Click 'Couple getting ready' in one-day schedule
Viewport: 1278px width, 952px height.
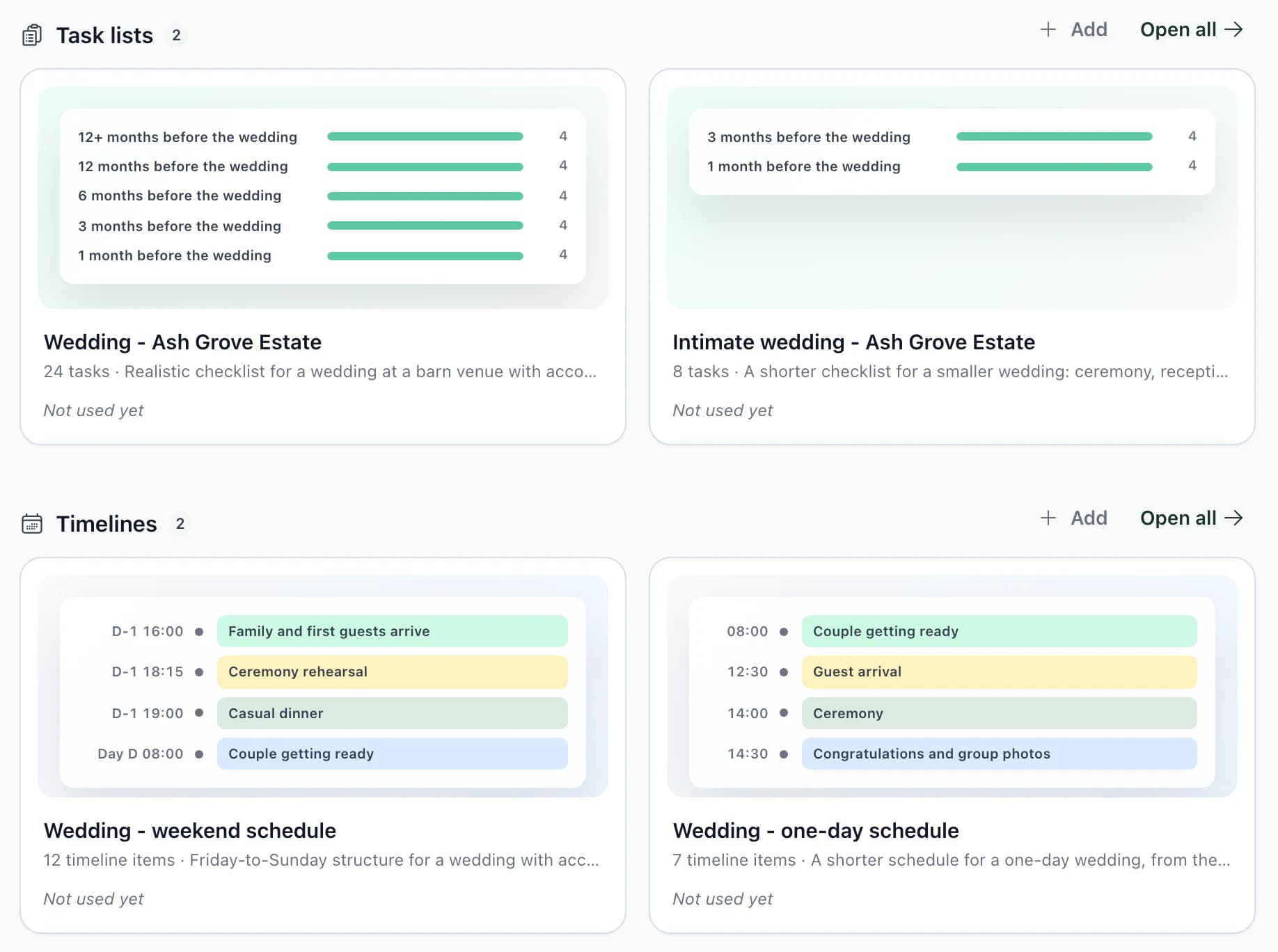pyautogui.click(x=1000, y=631)
